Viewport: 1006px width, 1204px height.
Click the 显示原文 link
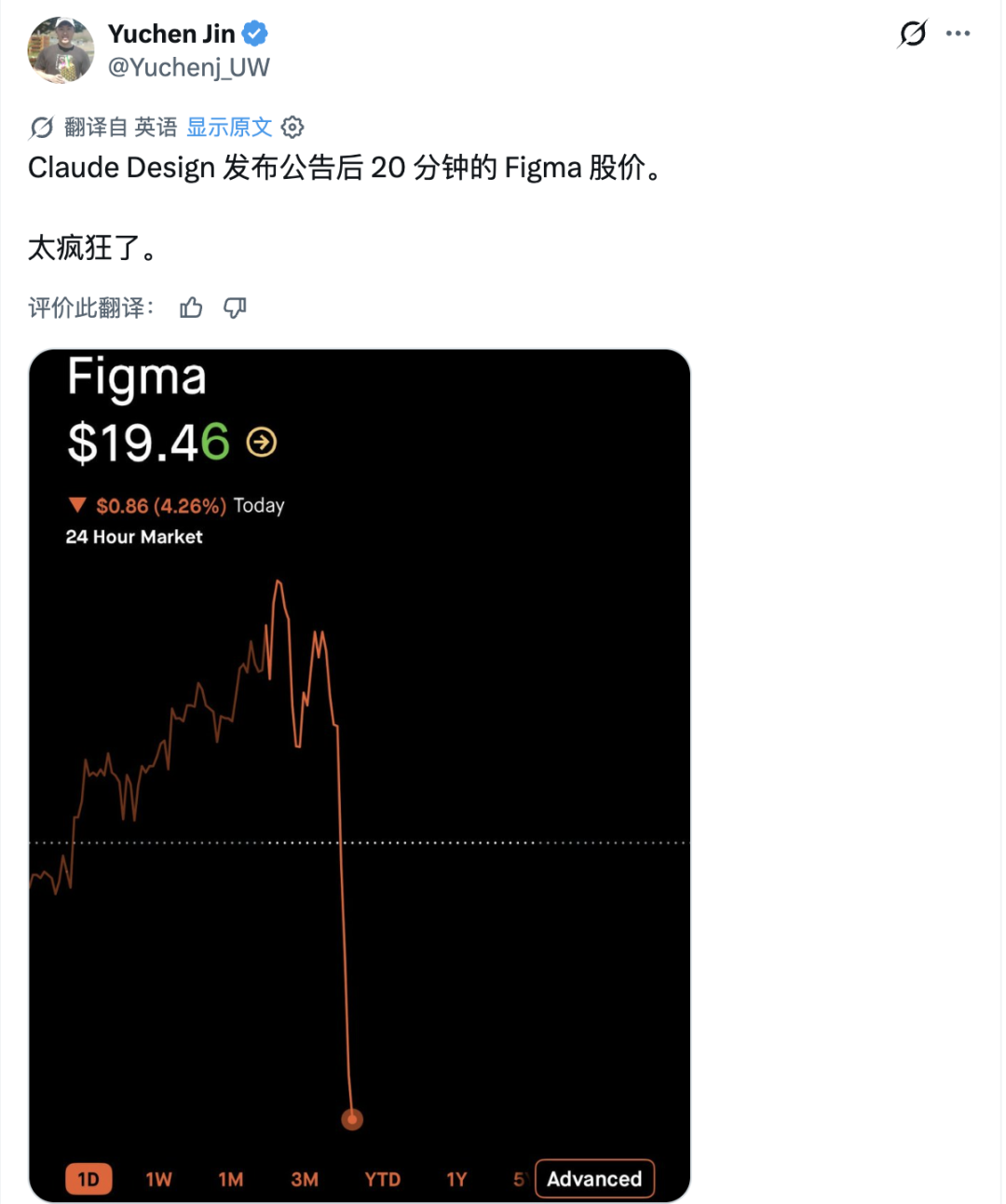pos(229,127)
